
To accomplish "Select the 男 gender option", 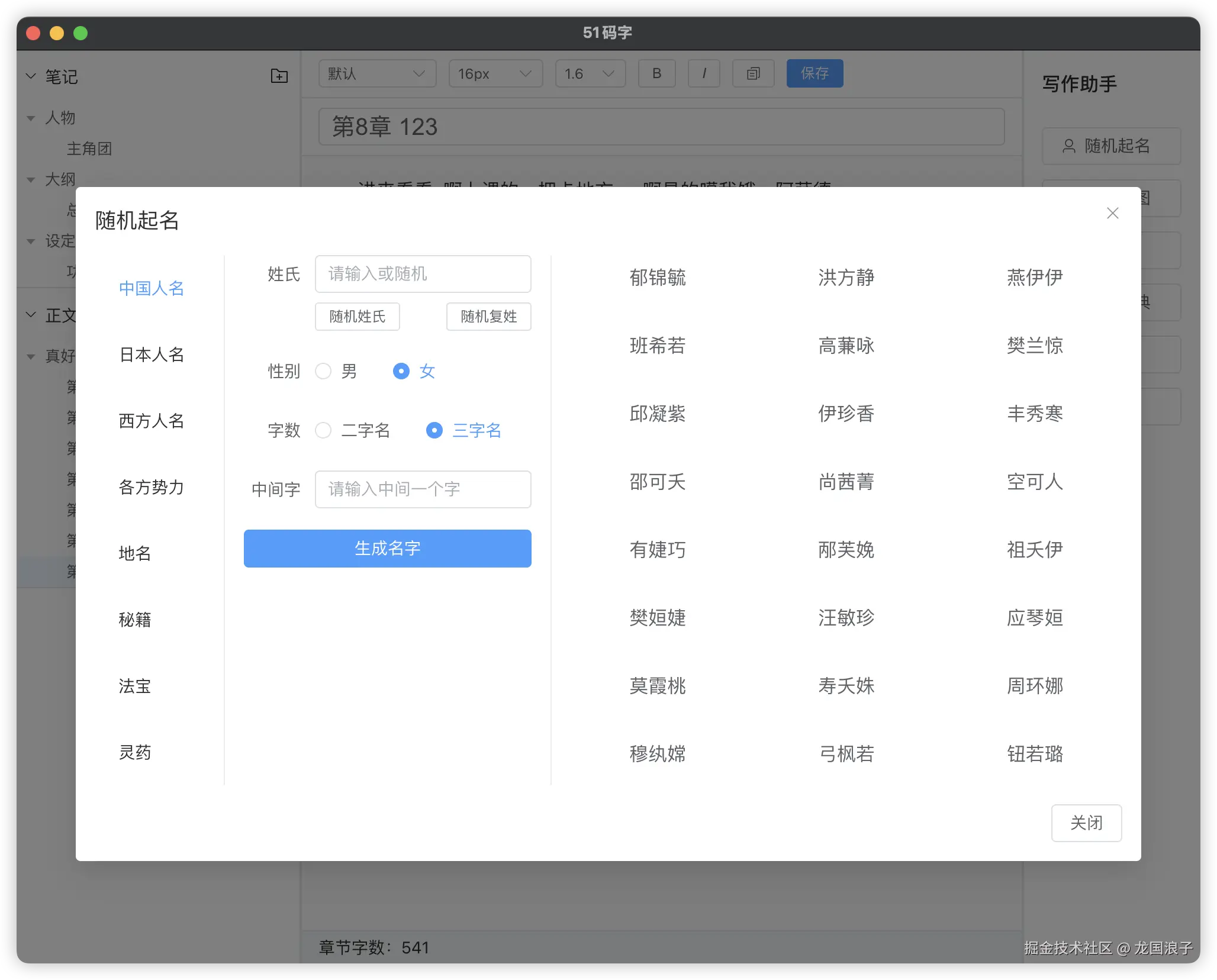I will click(x=323, y=371).
